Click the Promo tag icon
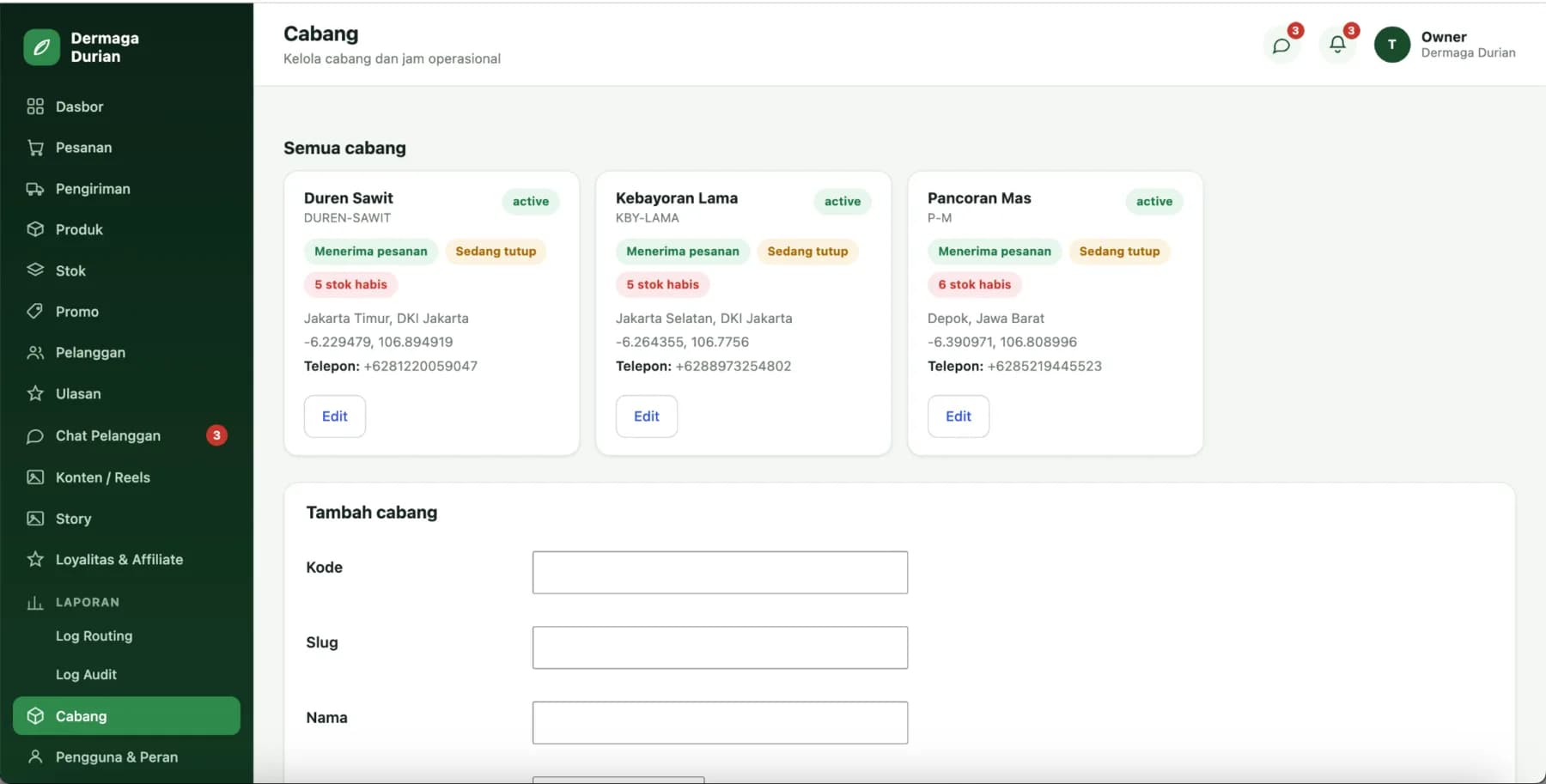The image size is (1546, 784). pos(35,312)
